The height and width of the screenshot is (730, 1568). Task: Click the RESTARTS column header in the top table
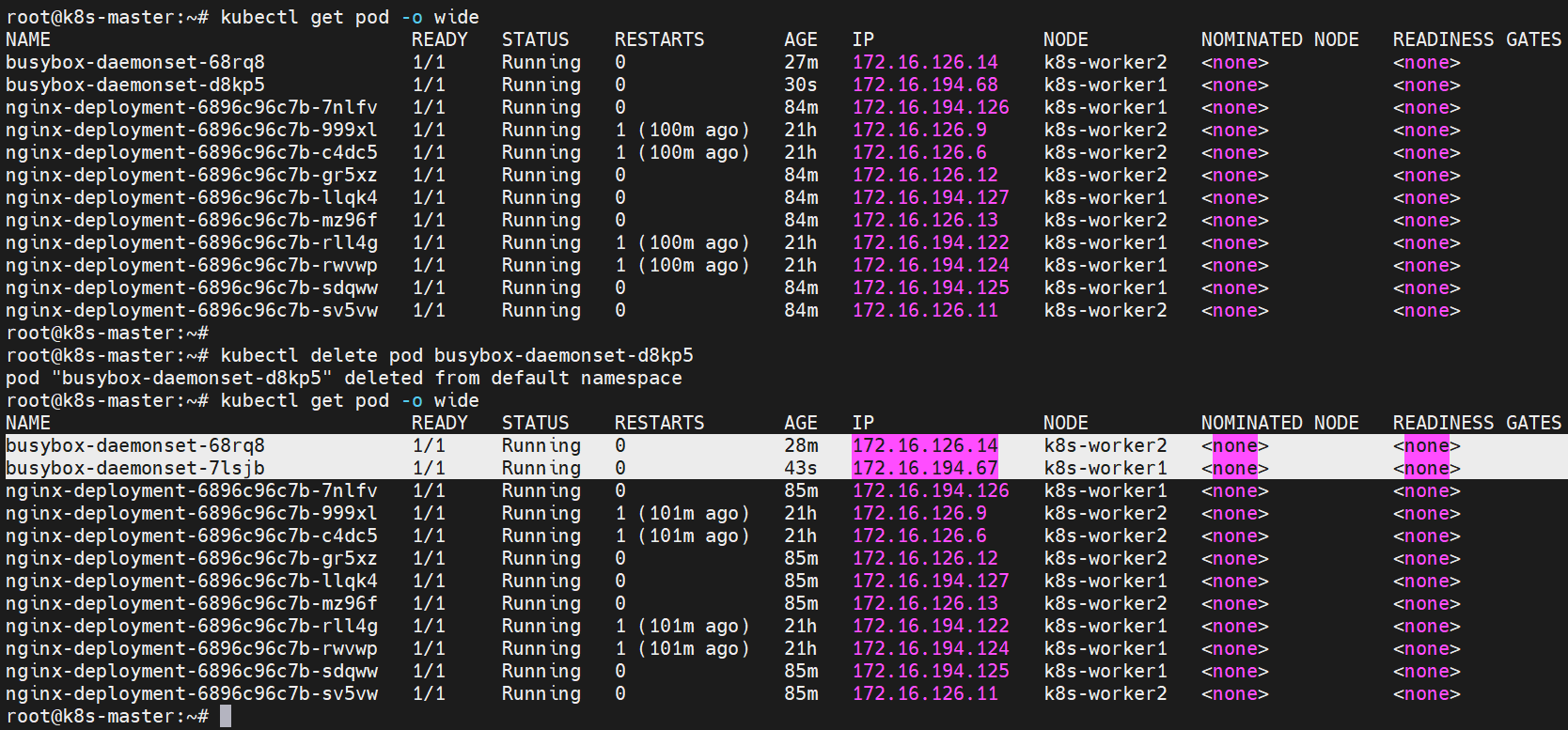659,39
